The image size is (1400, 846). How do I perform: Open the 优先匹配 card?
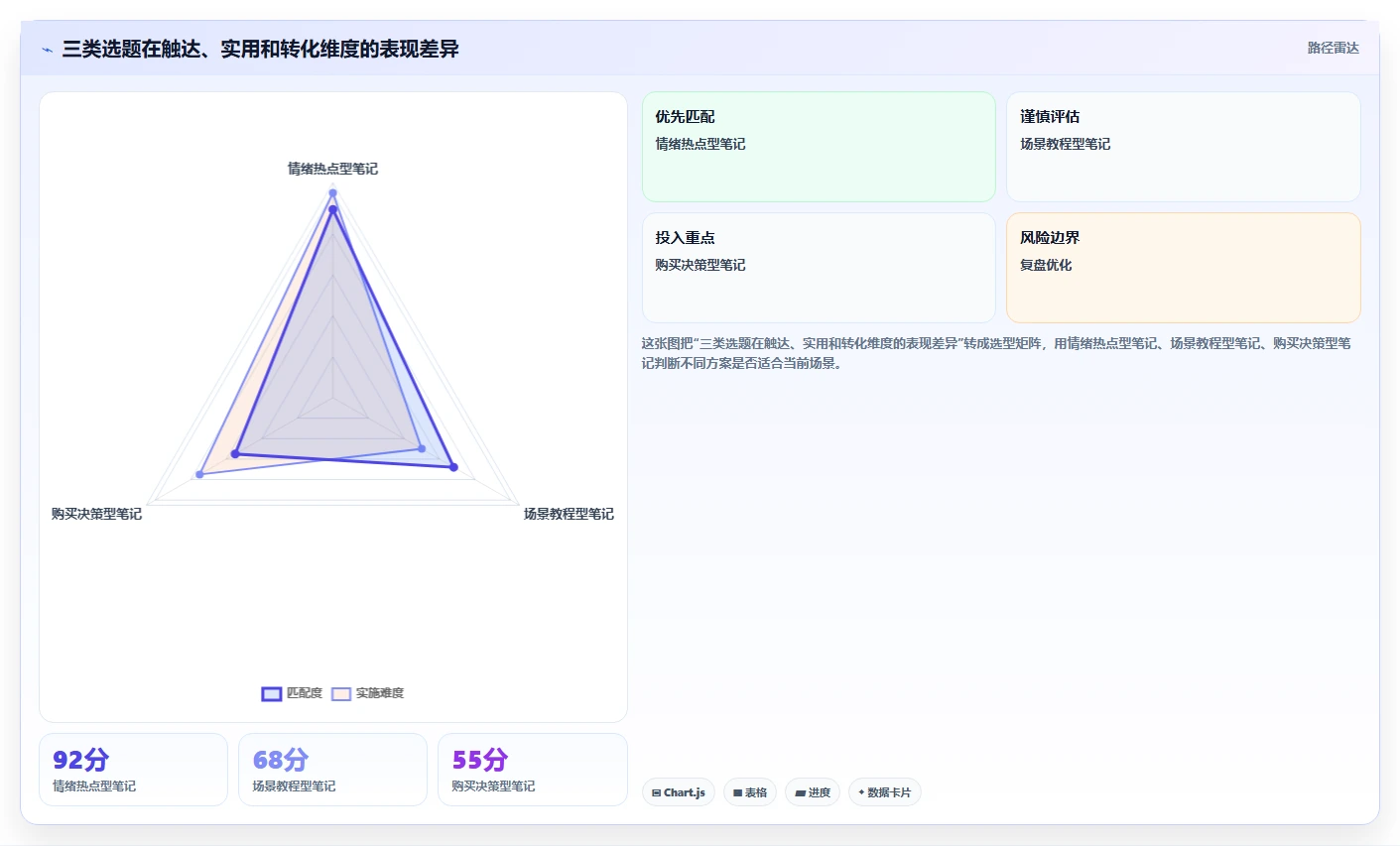(x=819, y=147)
